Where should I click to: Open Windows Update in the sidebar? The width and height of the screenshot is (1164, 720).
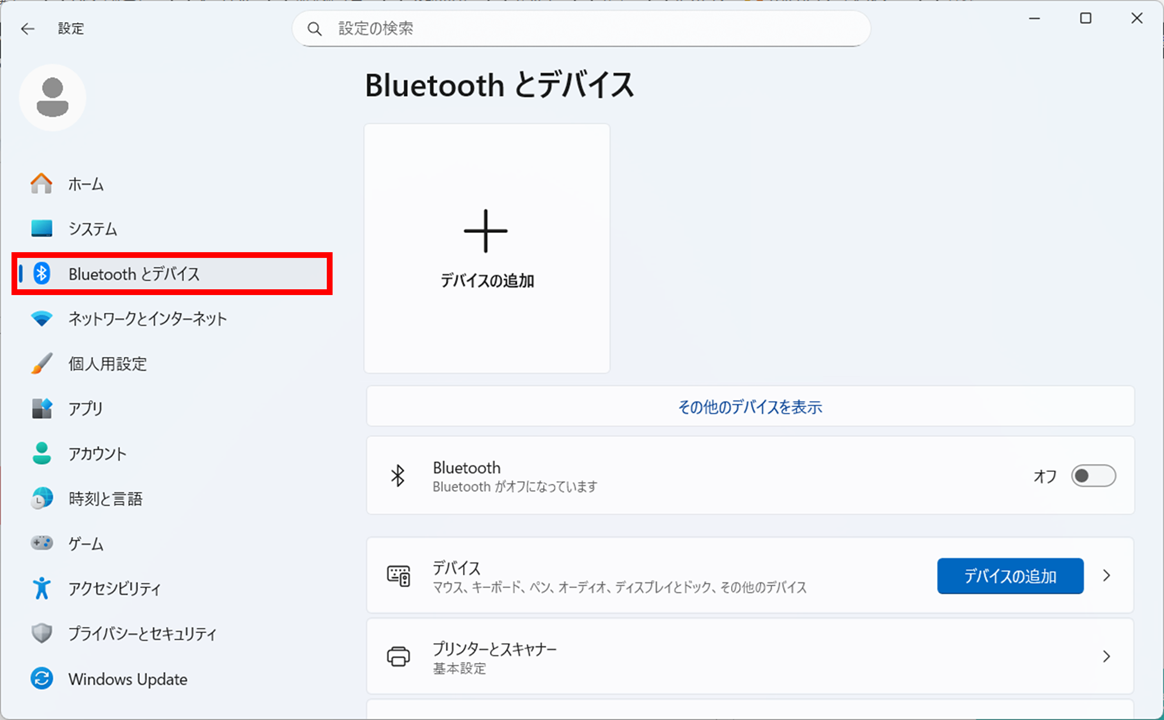click(172, 678)
